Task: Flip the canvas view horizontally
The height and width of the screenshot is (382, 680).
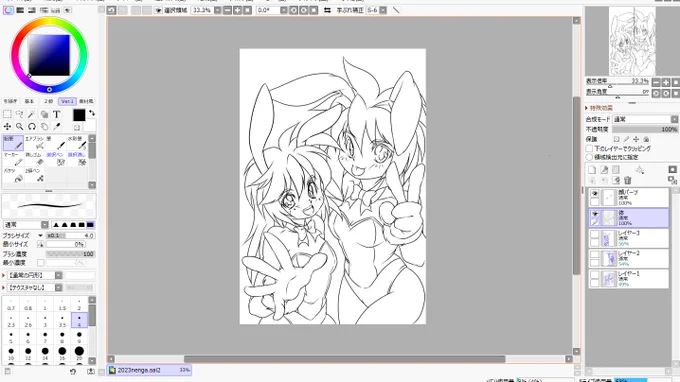Action: click(327, 10)
